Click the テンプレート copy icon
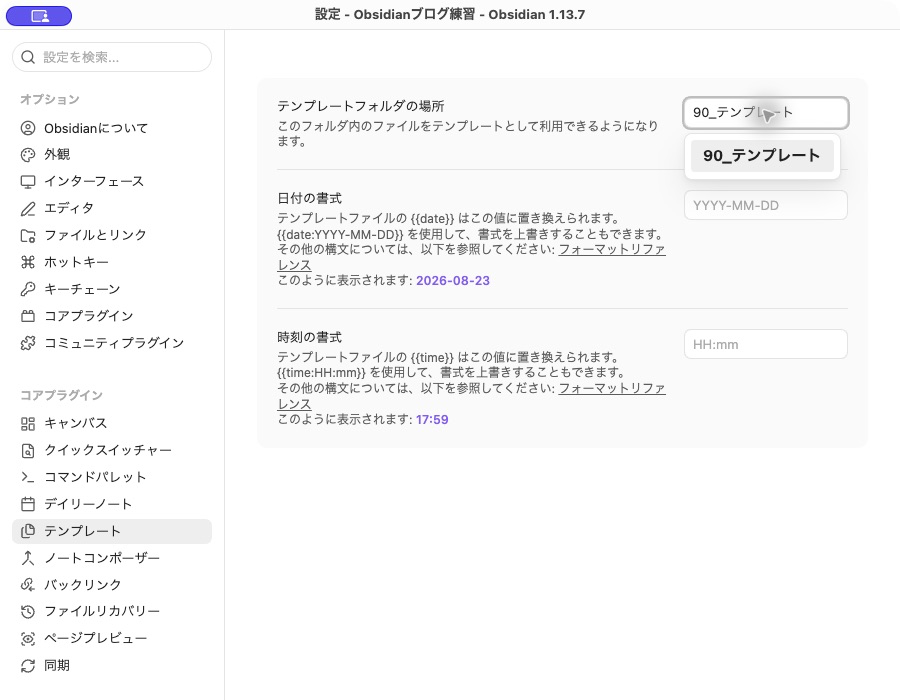 (28, 531)
